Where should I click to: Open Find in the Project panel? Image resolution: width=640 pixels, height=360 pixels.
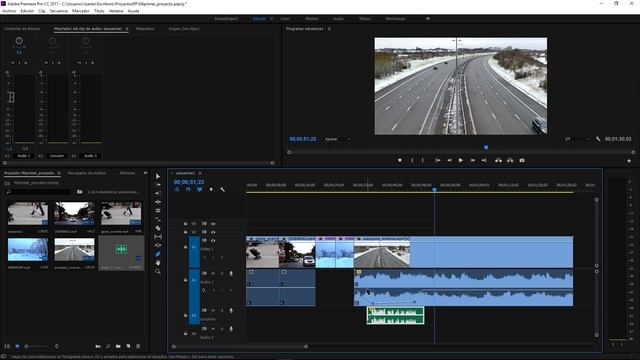pos(108,346)
